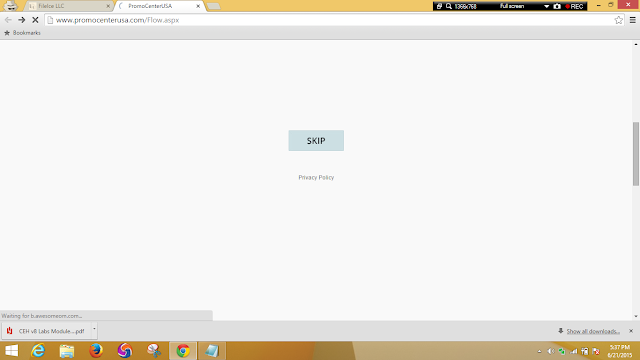Viewport: 640px width, 360px height.
Task: Close the PromoCenterUSA tab
Action: 198,6
